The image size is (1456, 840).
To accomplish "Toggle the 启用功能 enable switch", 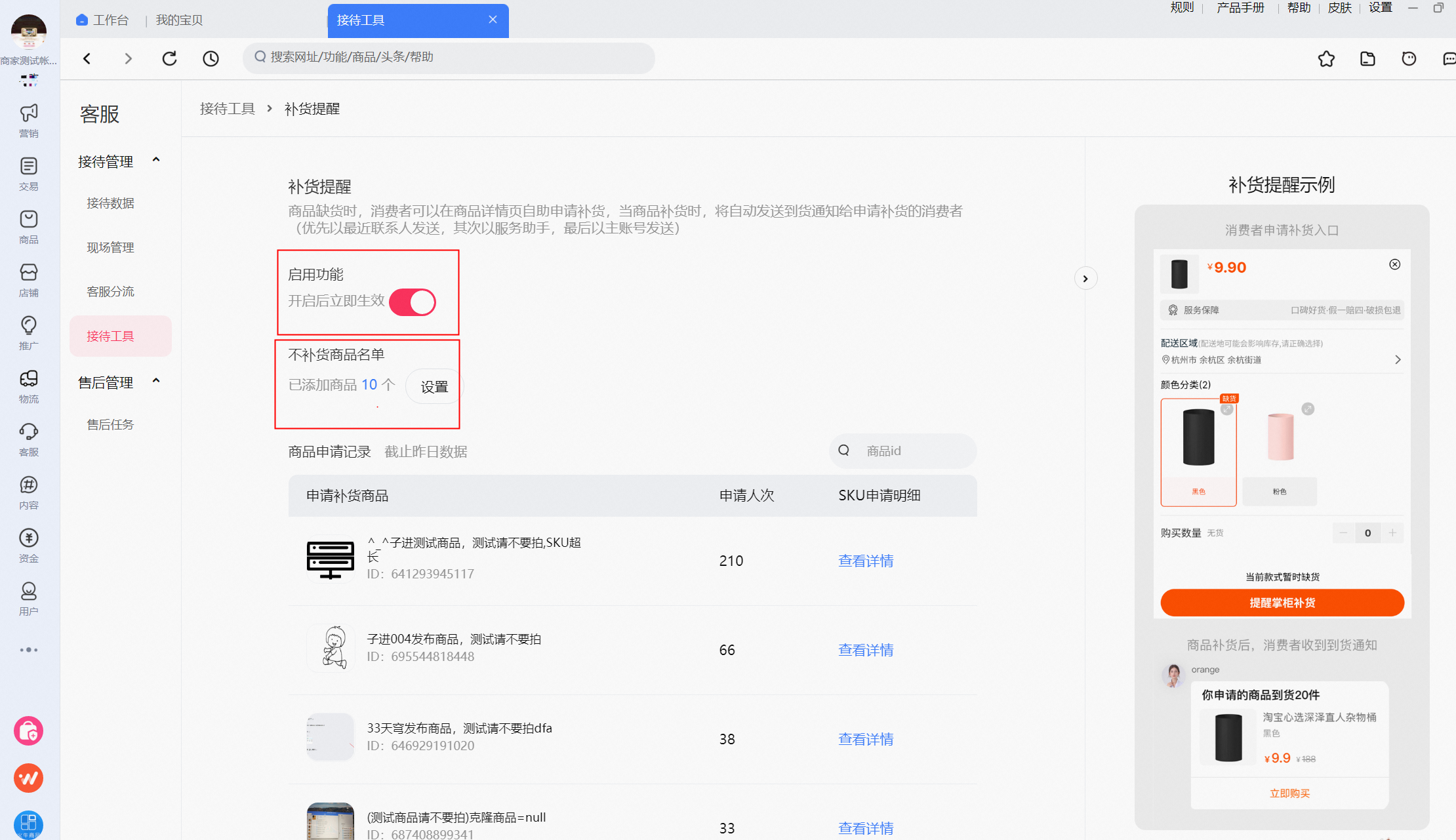I will coord(413,302).
